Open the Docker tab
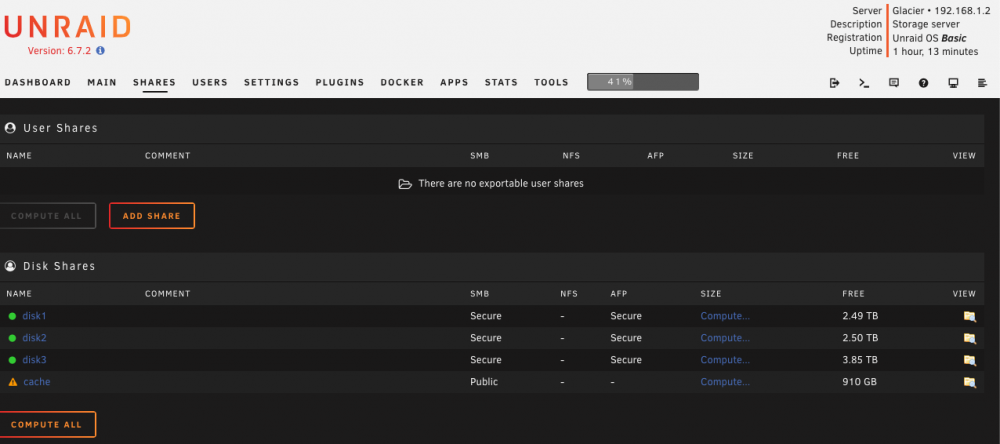1000x444 pixels. (402, 82)
